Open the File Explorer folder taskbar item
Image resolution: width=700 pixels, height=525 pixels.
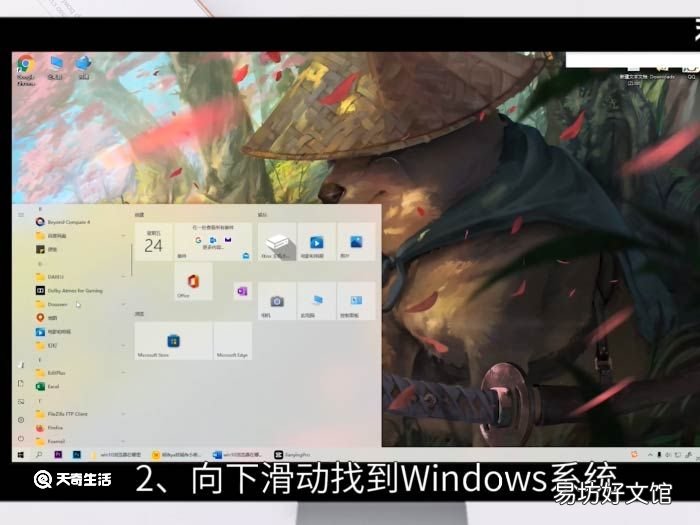[116, 455]
